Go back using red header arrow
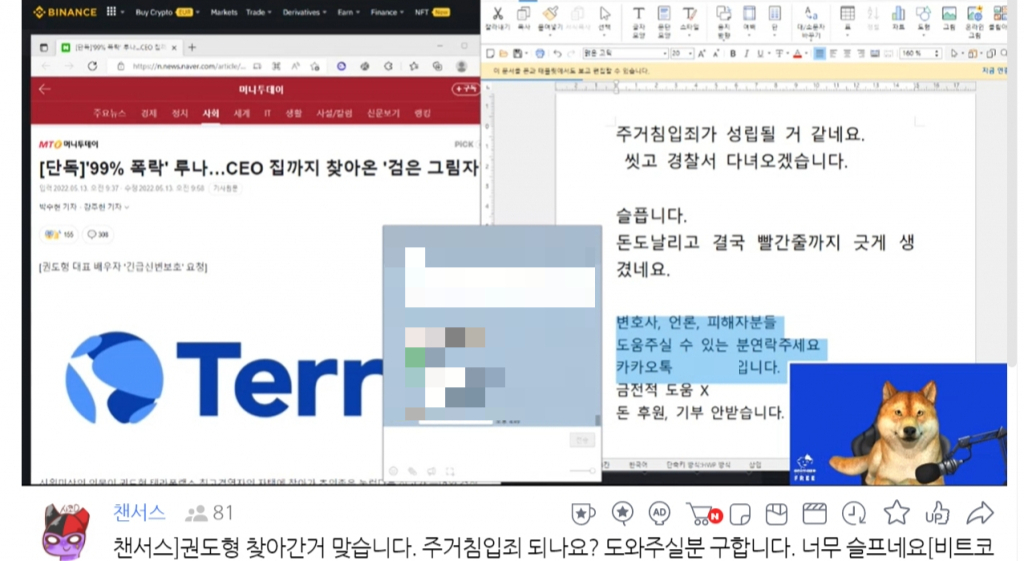The width and height of the screenshot is (1024, 561). pos(44,89)
